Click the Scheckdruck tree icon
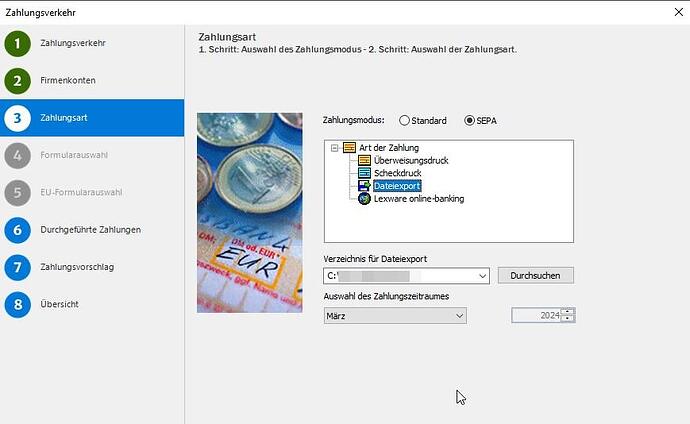 (364, 173)
